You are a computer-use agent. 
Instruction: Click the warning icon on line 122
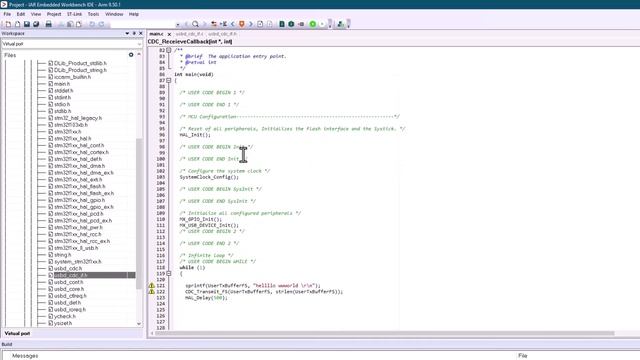[151, 292]
